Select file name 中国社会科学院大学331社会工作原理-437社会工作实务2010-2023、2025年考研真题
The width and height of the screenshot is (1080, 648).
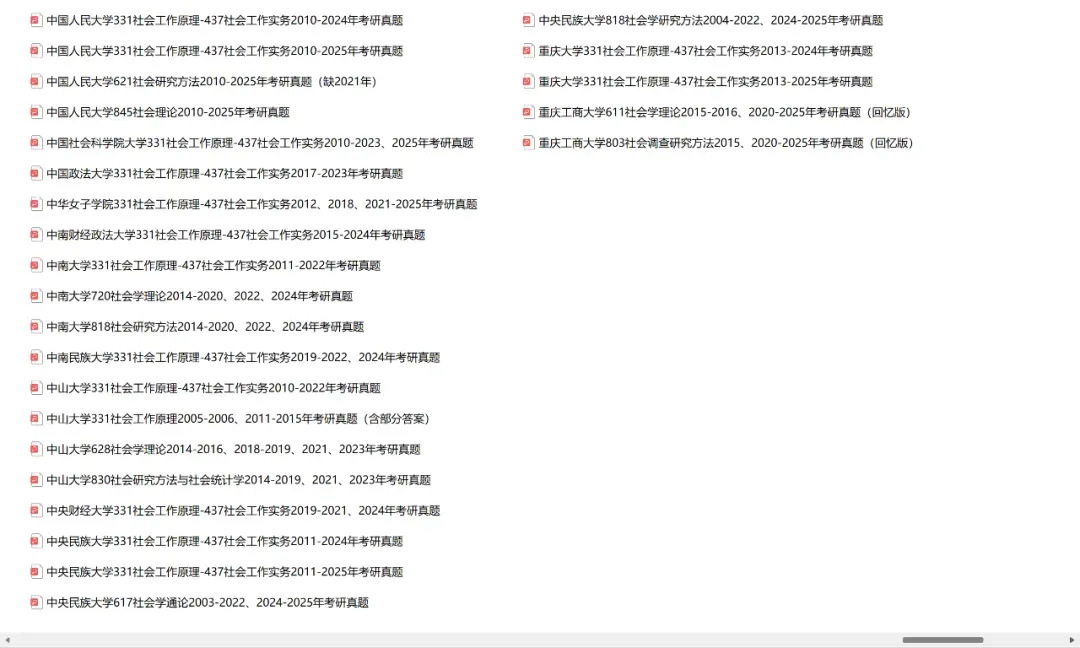tap(260, 143)
